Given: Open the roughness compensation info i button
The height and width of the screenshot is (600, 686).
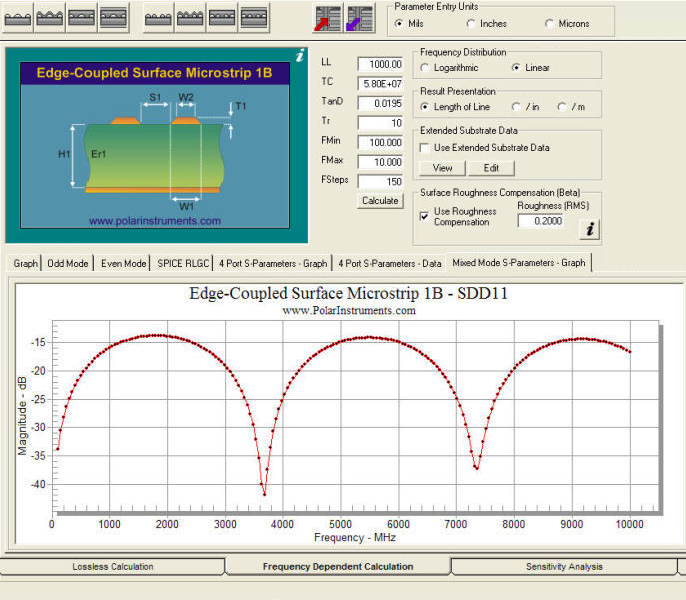Looking at the screenshot, I should [590, 228].
